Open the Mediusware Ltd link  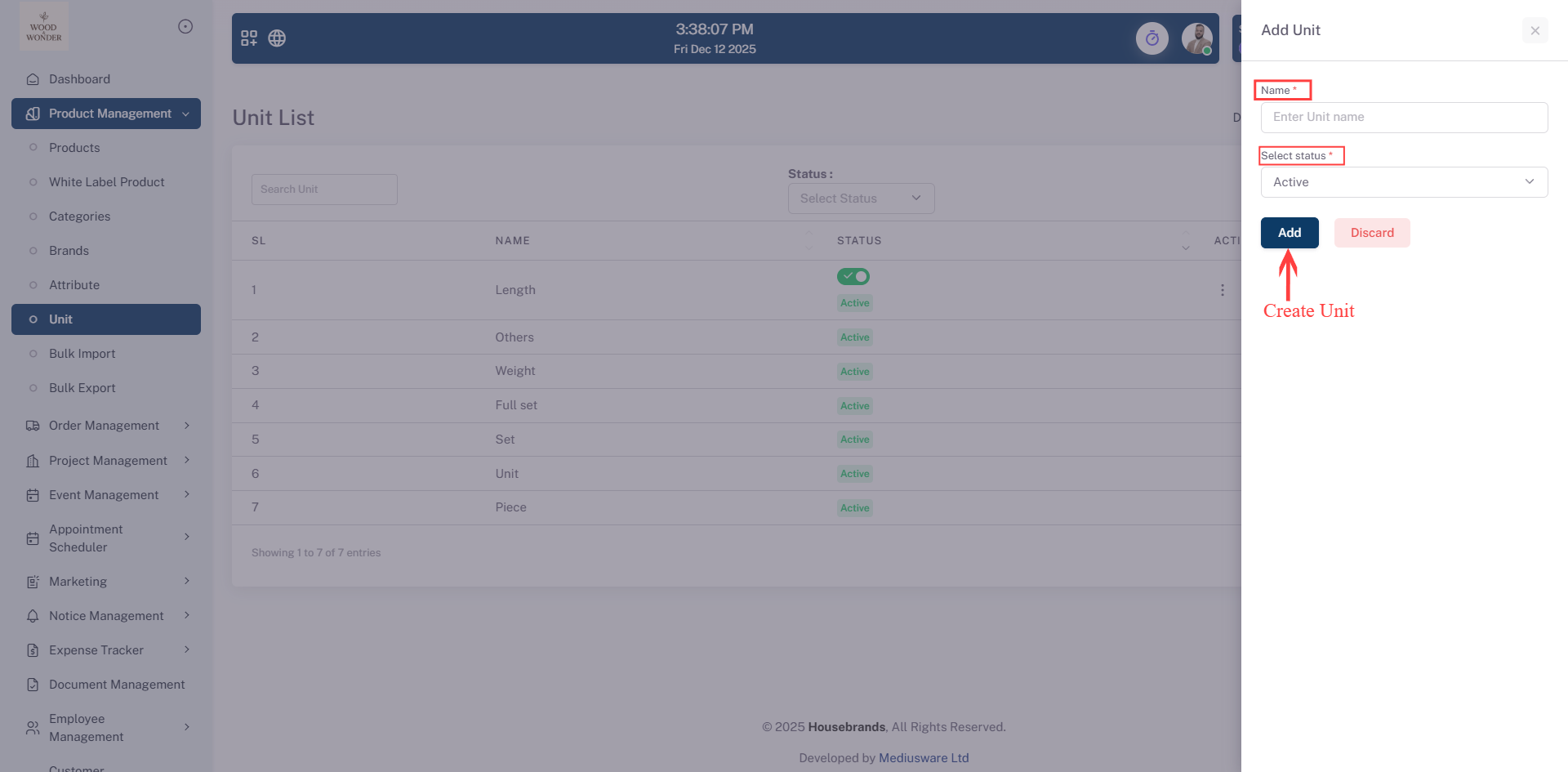[924, 758]
